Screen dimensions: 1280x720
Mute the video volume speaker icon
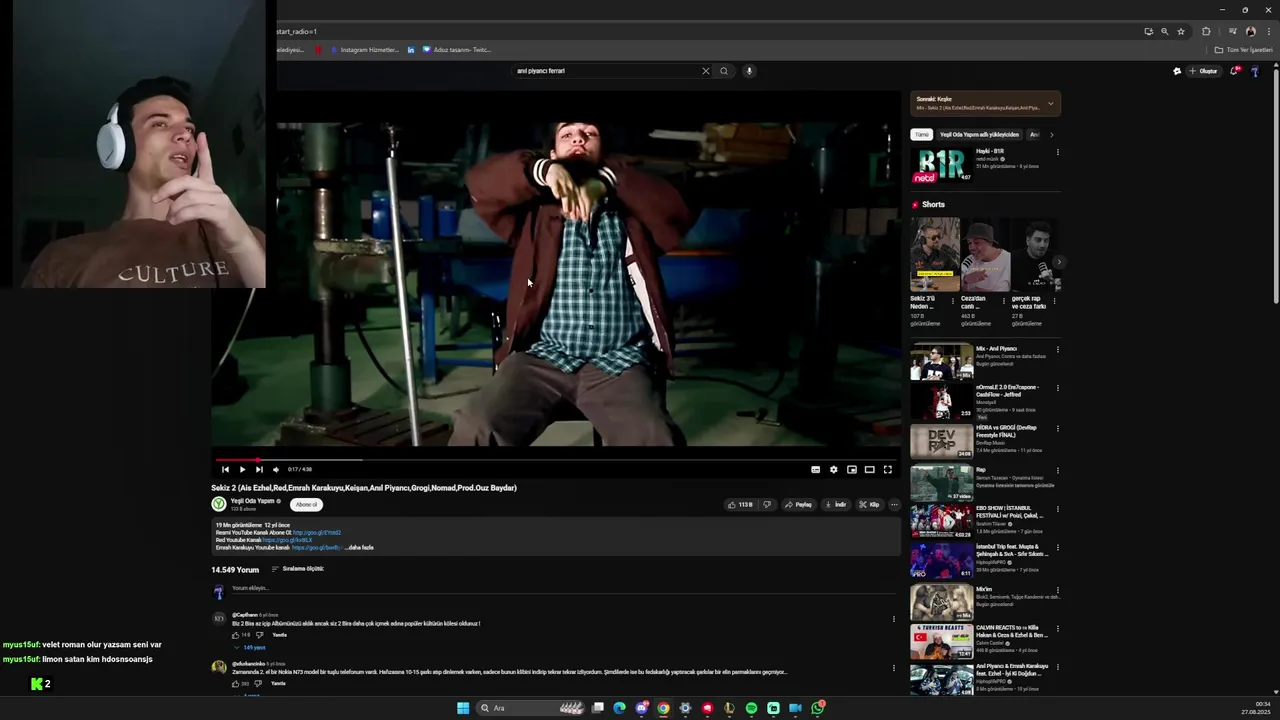pyautogui.click(x=276, y=469)
